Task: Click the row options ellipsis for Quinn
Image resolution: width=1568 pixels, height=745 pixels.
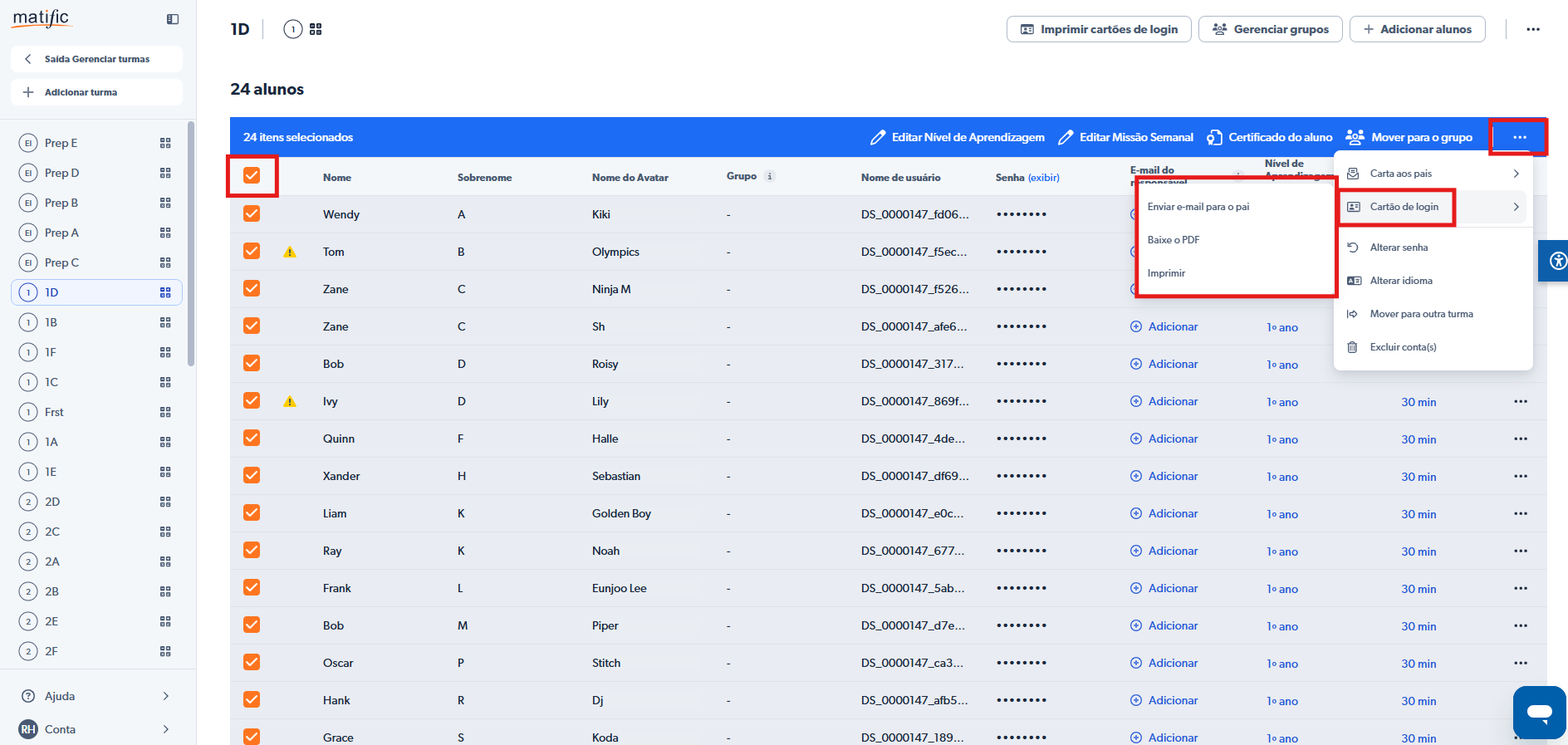Action: (x=1521, y=439)
